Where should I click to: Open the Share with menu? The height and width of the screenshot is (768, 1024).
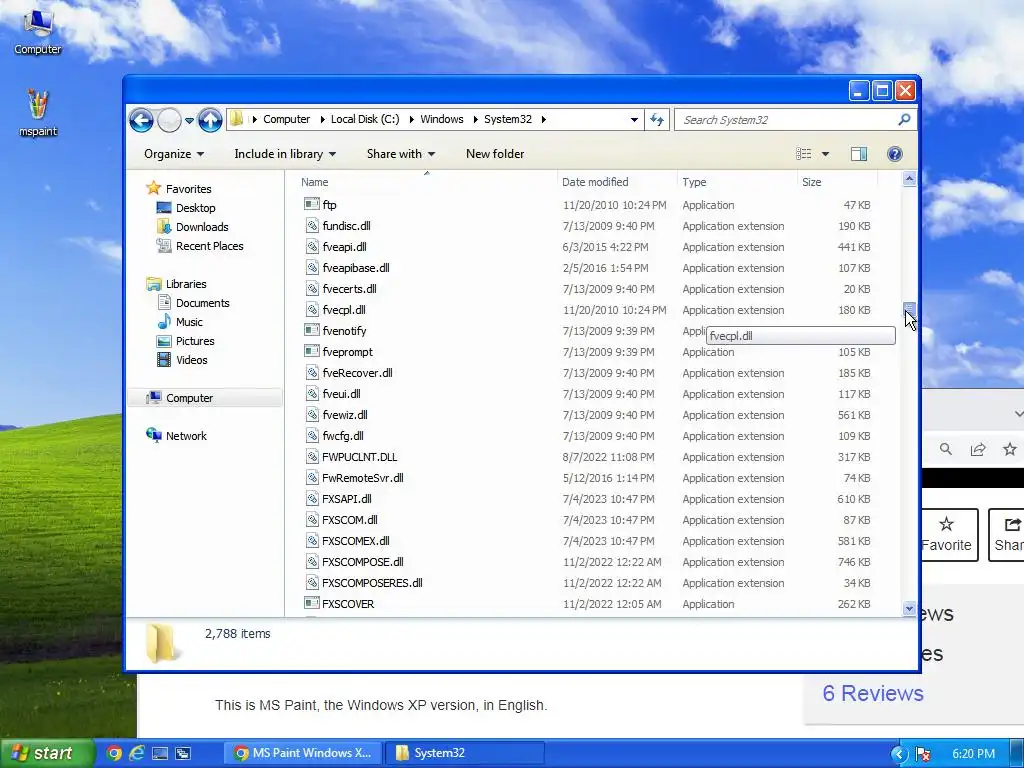[400, 154]
